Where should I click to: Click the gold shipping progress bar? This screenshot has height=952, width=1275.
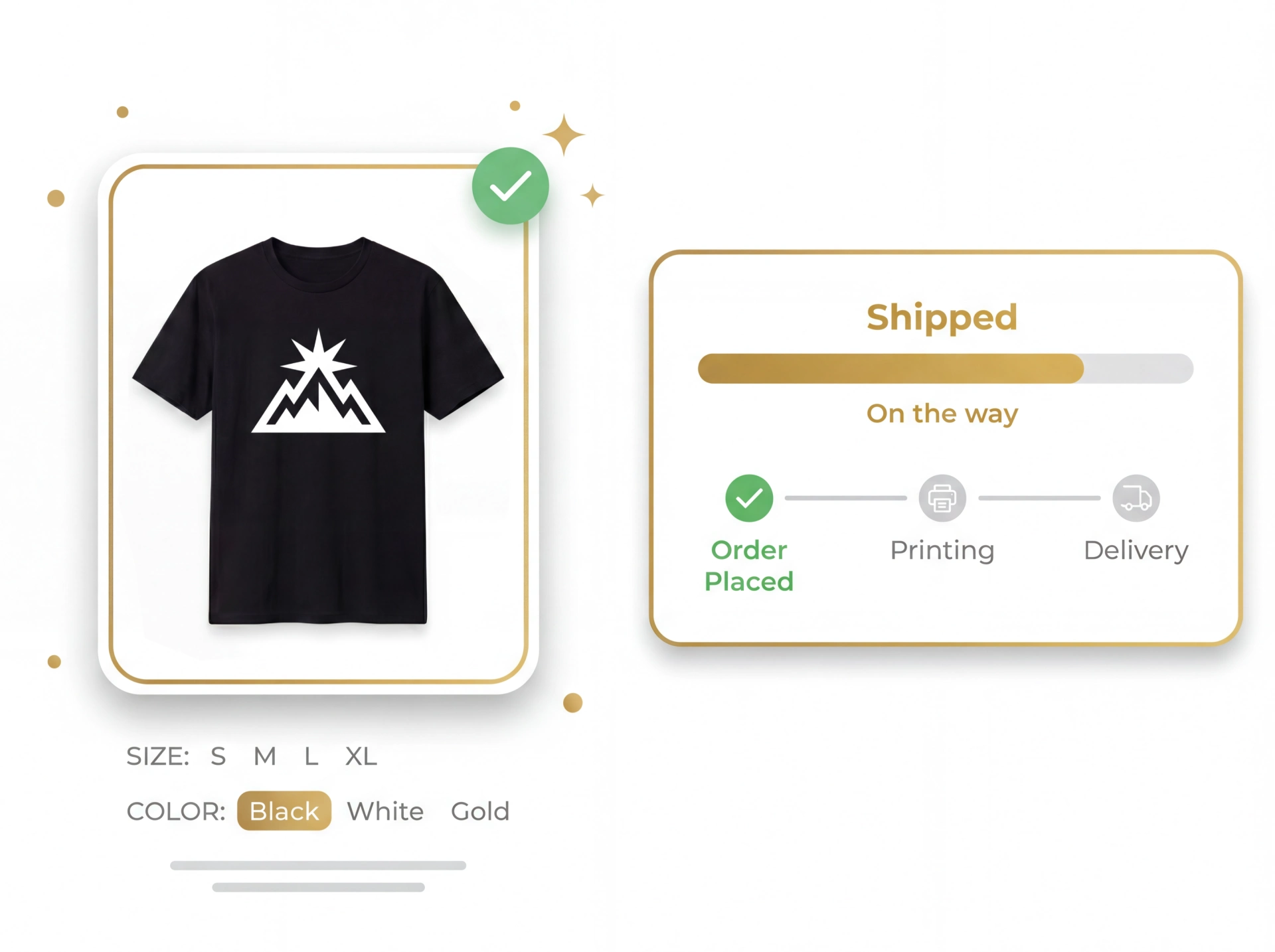890,368
